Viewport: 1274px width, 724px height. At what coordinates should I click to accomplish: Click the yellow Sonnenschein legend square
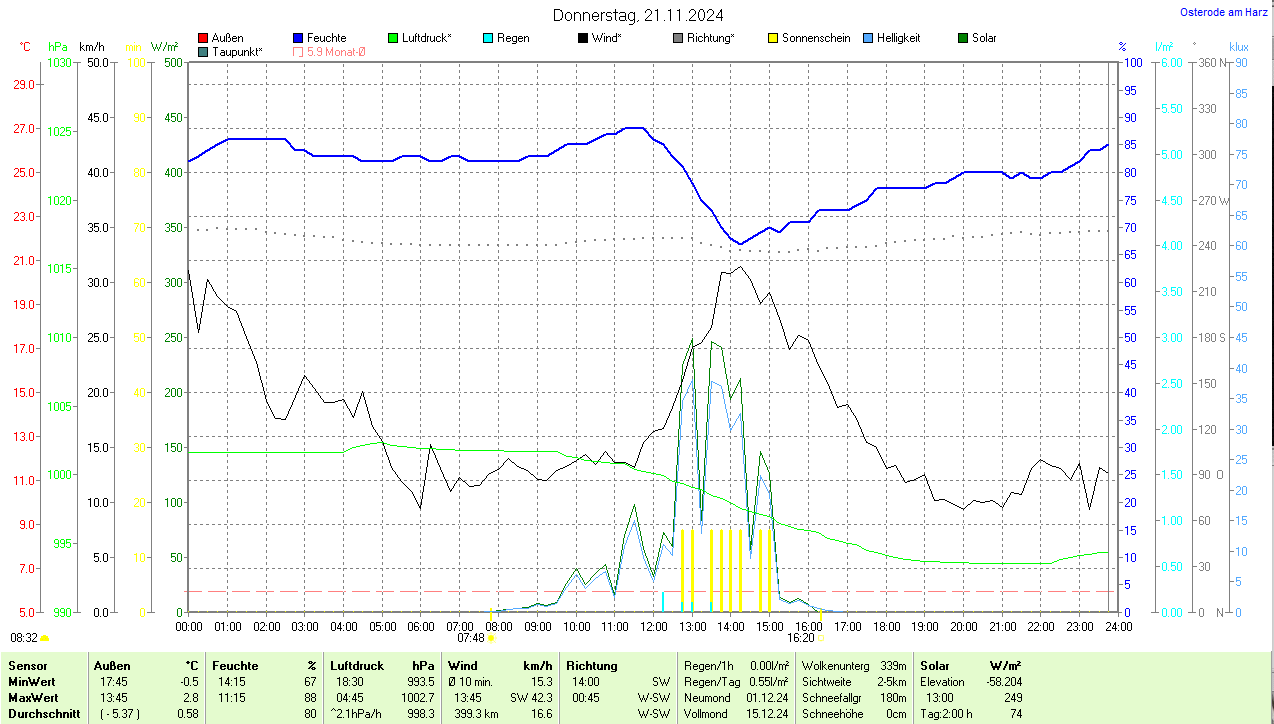coord(773,38)
